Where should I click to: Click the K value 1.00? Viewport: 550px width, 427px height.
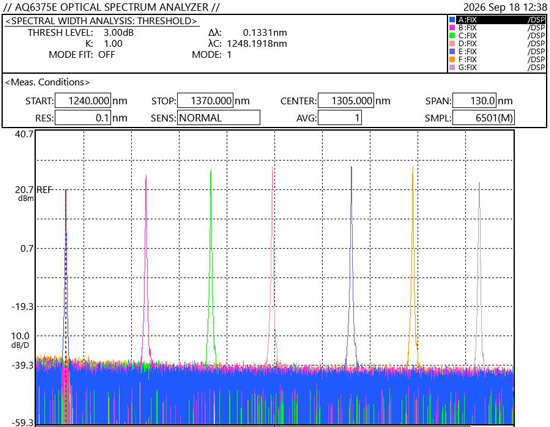pos(113,44)
